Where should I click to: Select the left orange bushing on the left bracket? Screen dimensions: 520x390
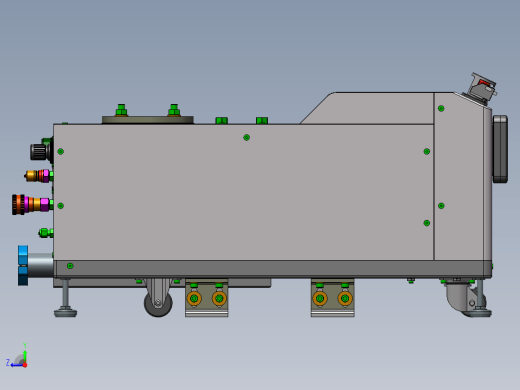point(194,299)
